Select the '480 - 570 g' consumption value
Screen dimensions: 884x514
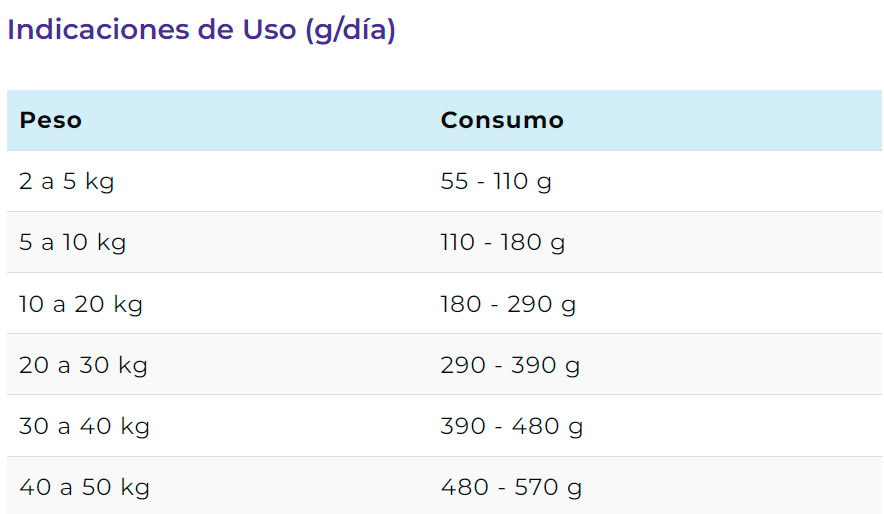511,487
